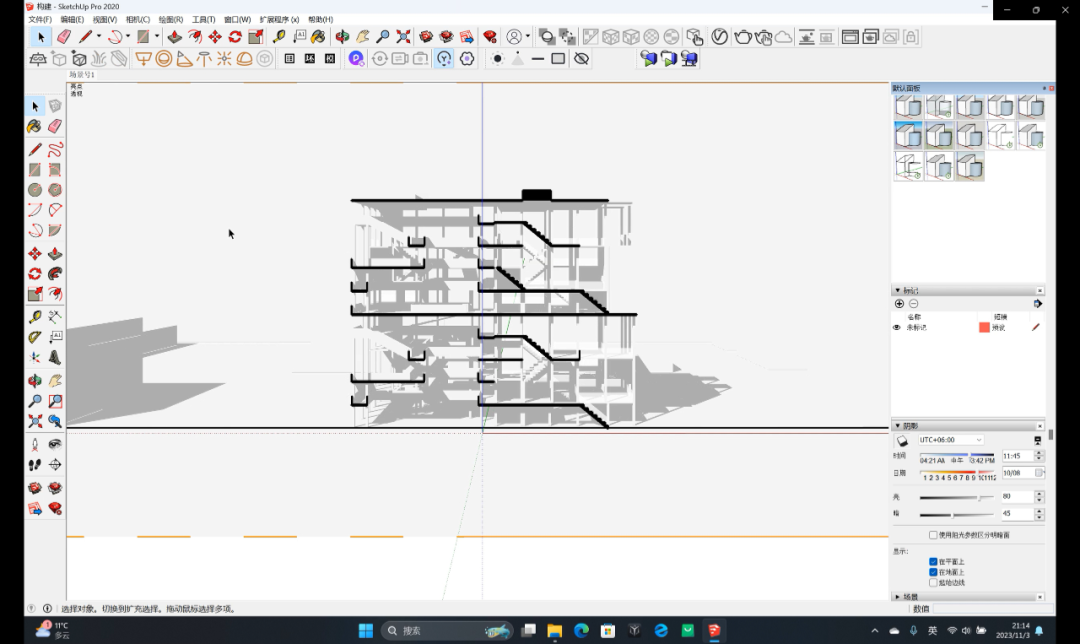The height and width of the screenshot is (644, 1080).
Task: Activate the Orbit tool in top toolbar
Action: click(x=342, y=37)
